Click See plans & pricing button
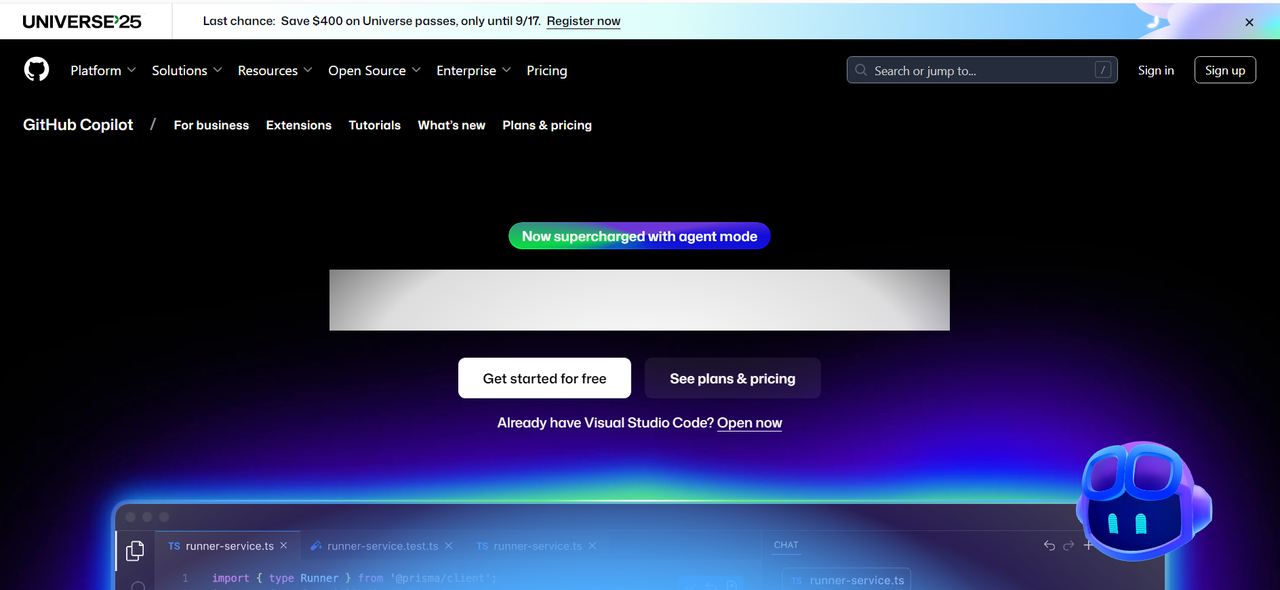This screenshot has height=590, width=1280. click(x=733, y=378)
